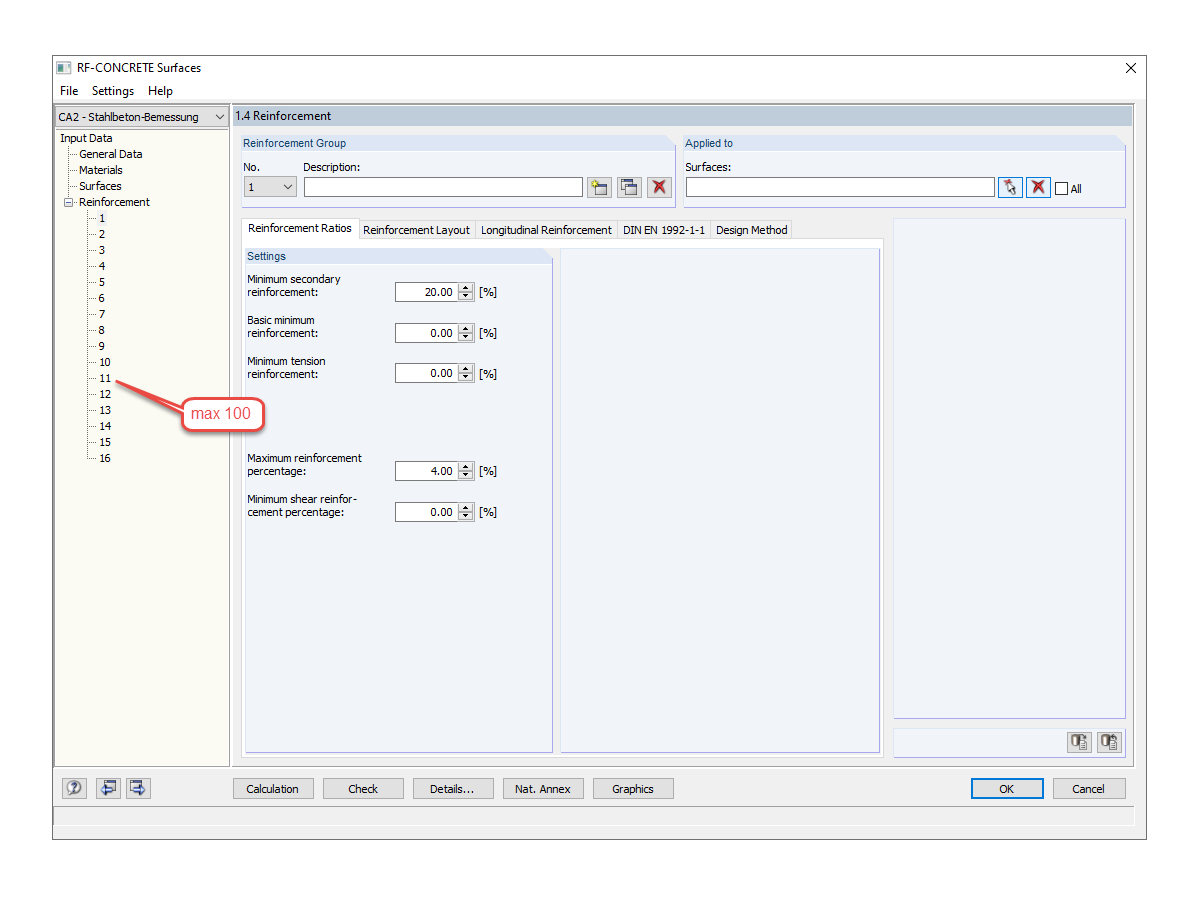Increase minimum shear reinforcement percentage
1200x900 pixels.
pos(465,508)
